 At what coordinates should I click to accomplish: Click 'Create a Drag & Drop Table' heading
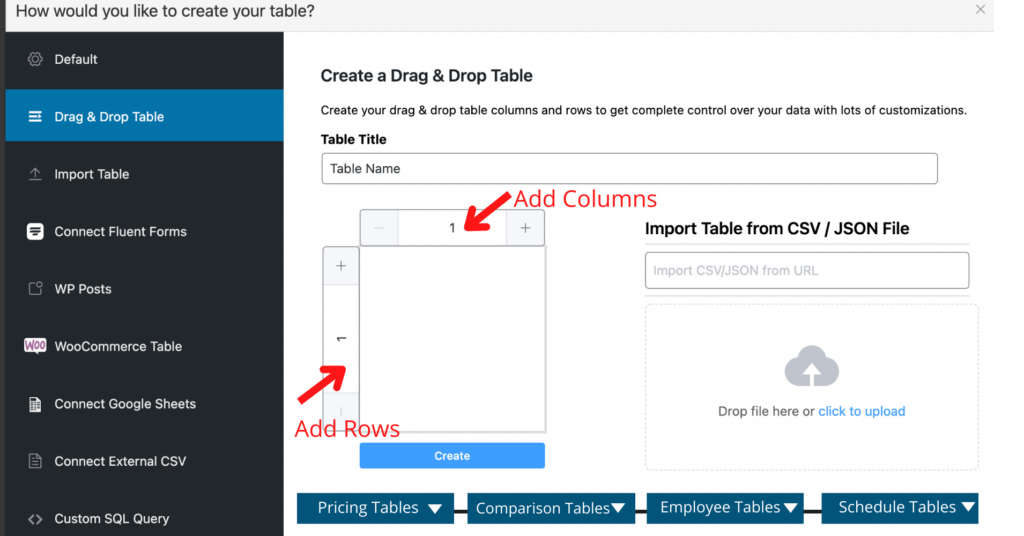click(x=426, y=76)
